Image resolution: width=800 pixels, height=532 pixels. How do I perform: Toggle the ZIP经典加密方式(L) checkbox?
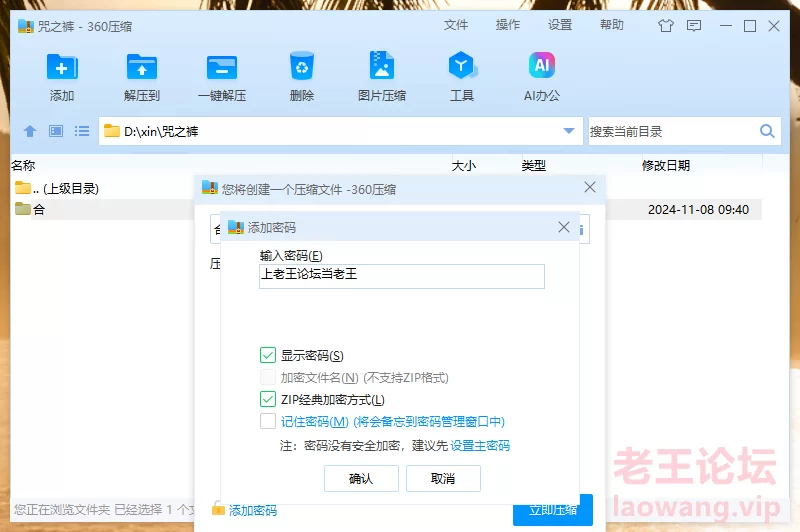click(x=268, y=399)
